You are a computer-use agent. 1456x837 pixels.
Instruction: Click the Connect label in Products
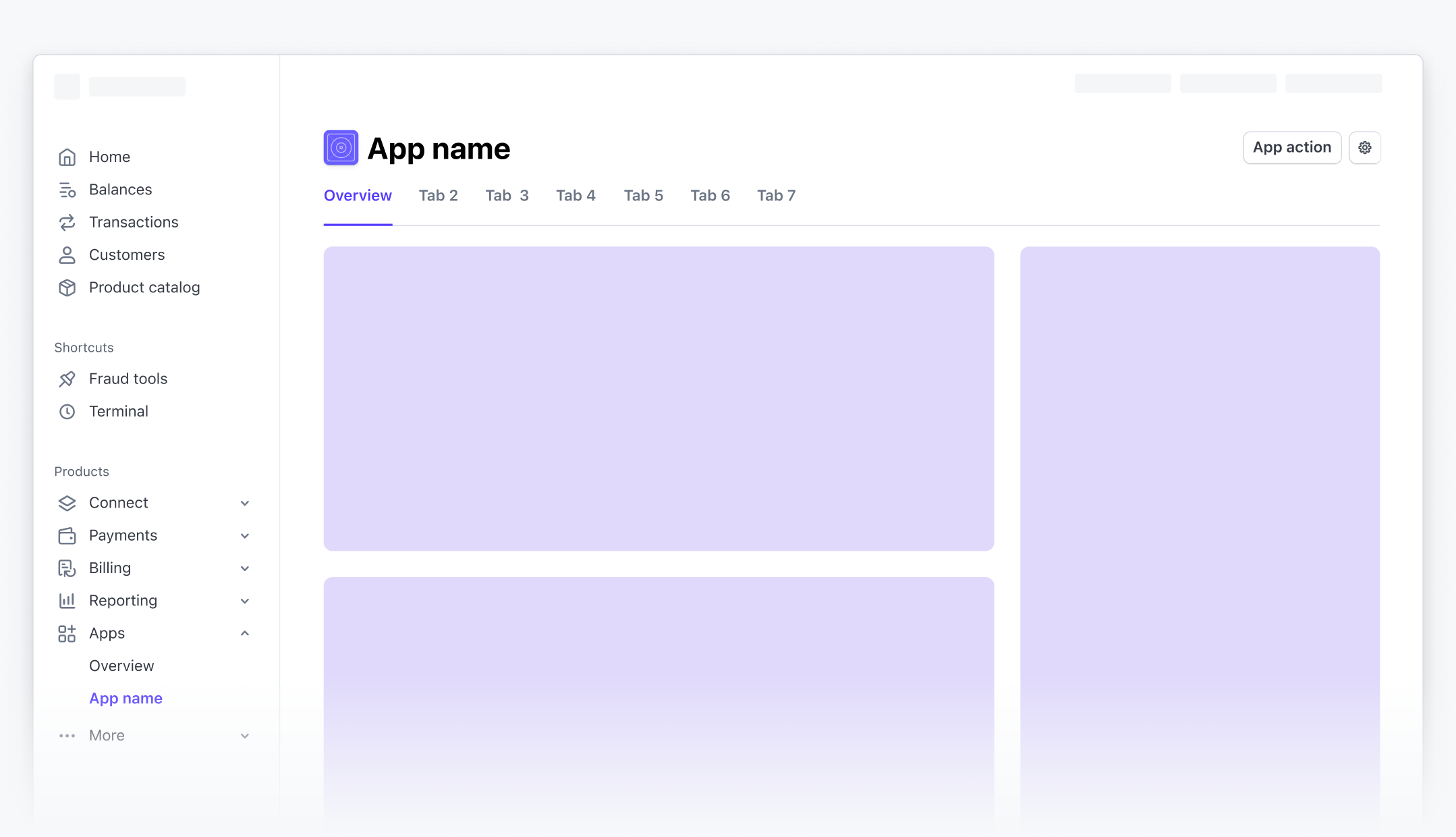[119, 503]
